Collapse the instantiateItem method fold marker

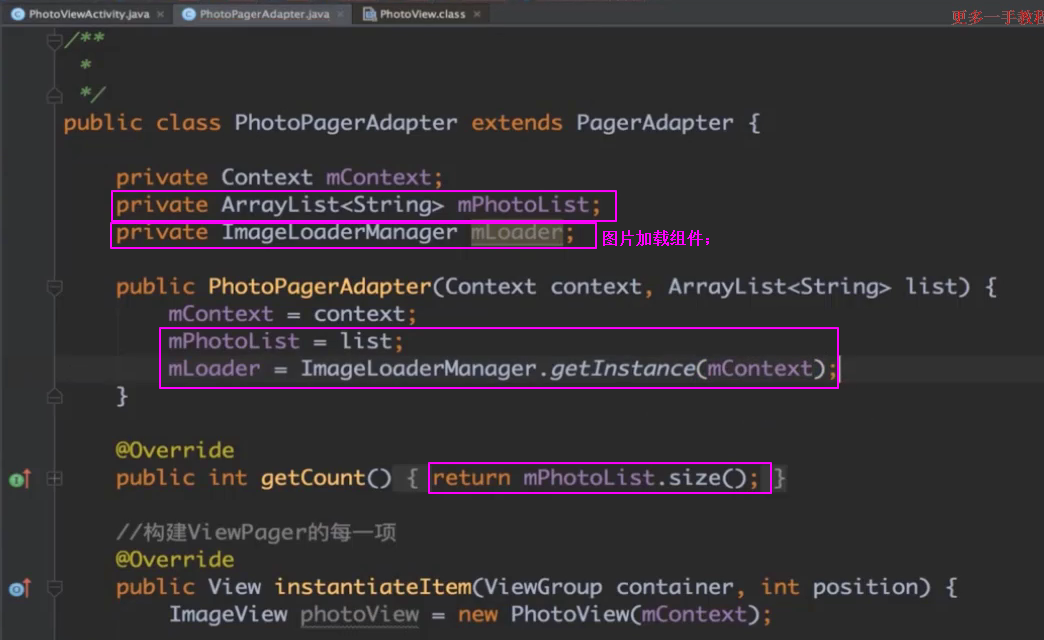coord(55,587)
